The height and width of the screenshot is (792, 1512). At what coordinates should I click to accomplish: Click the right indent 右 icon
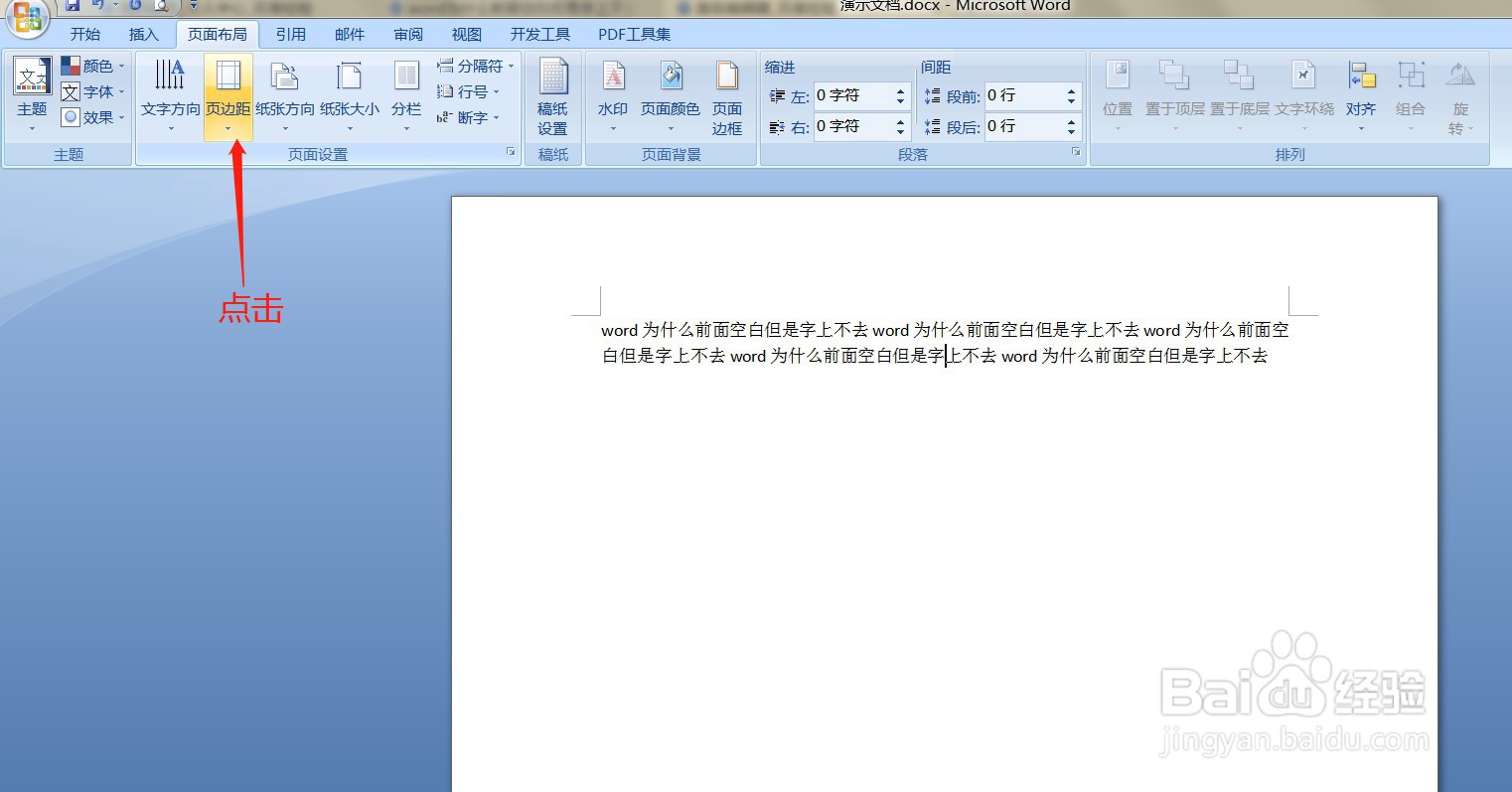click(x=778, y=127)
